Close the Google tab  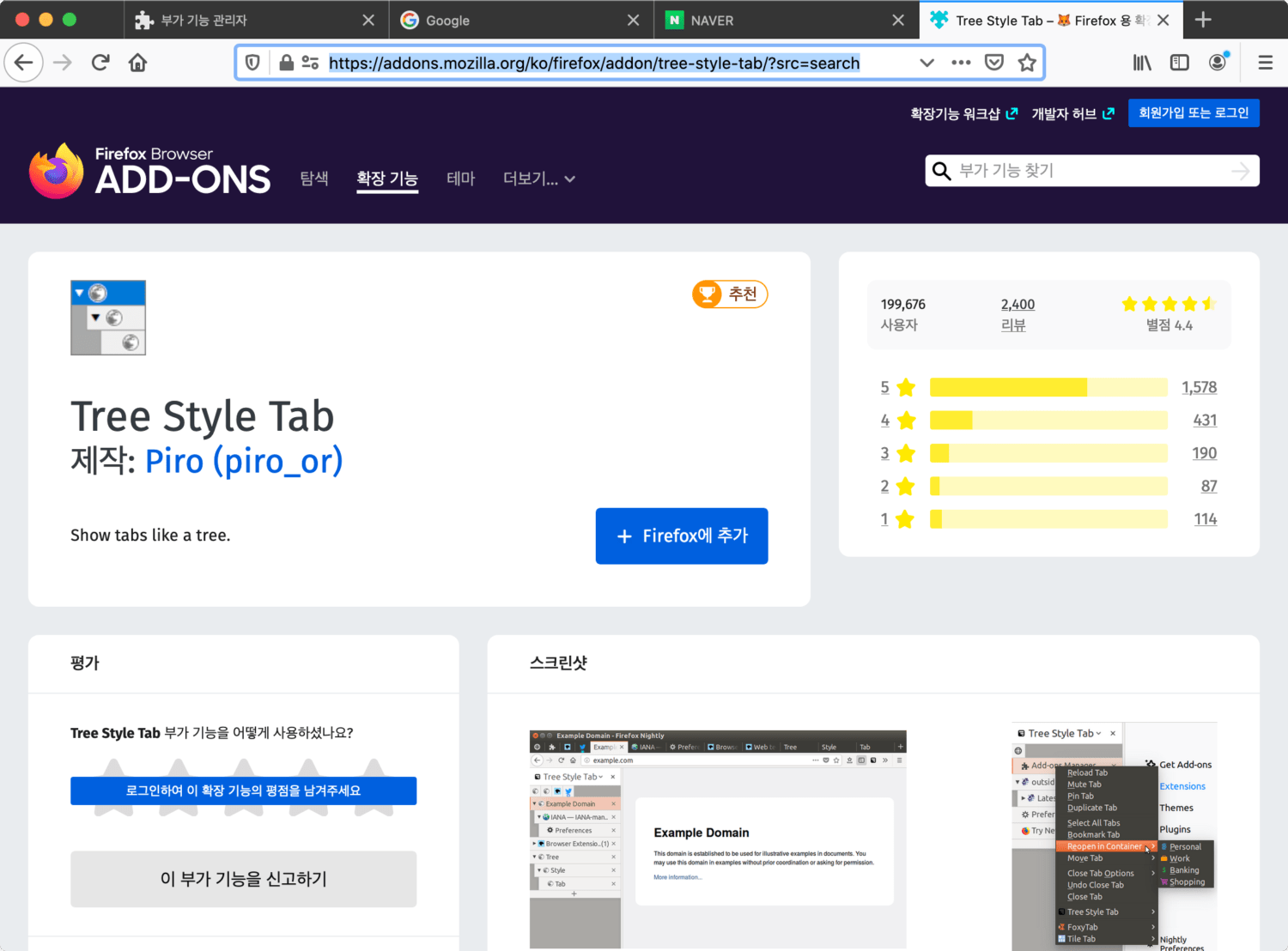click(633, 20)
